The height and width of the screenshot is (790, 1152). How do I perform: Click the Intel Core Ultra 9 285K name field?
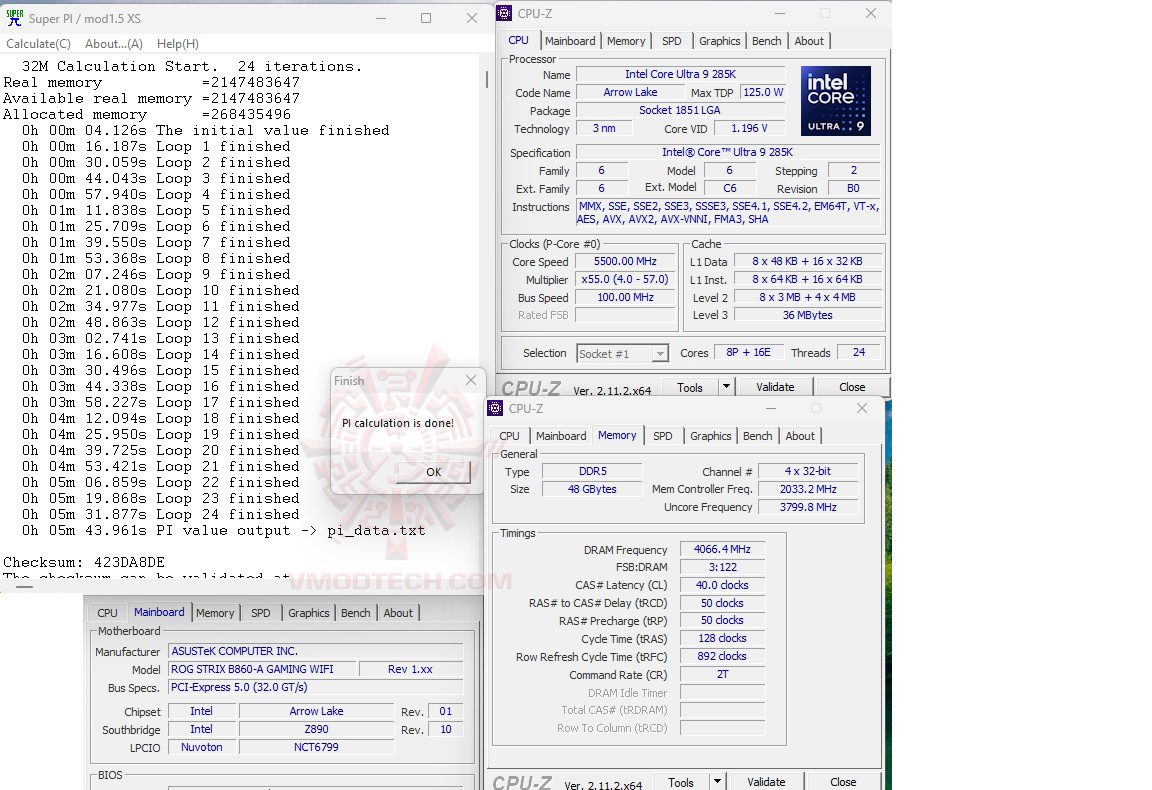click(680, 74)
